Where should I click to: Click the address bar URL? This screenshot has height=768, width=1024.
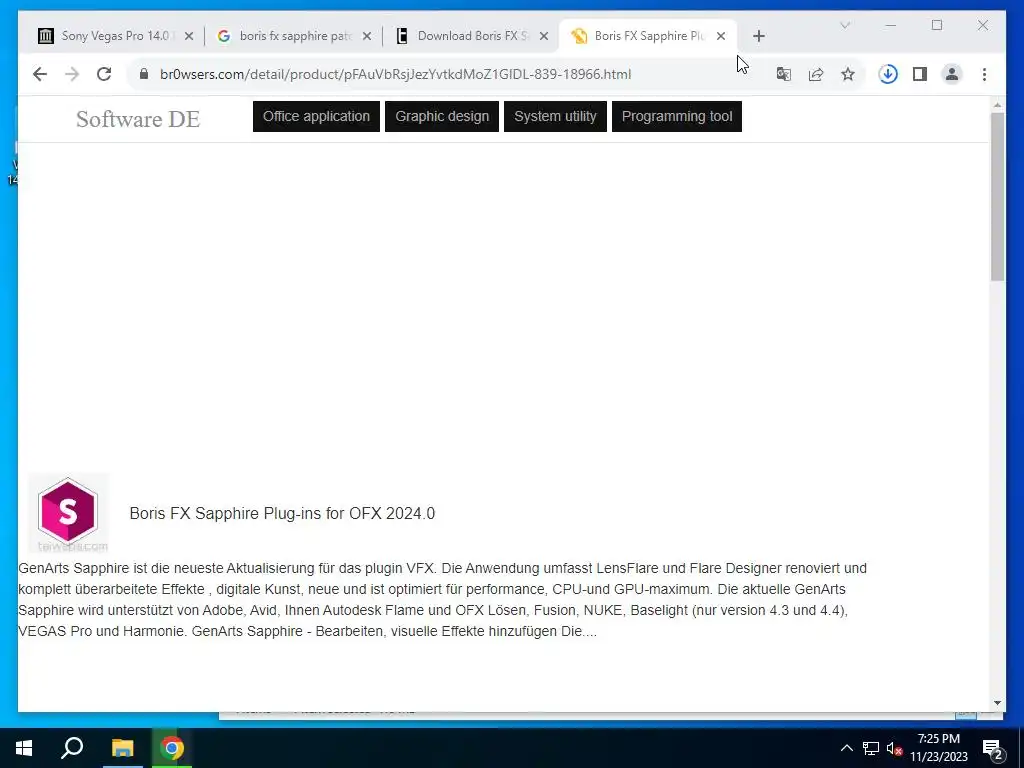pyautogui.click(x=395, y=74)
